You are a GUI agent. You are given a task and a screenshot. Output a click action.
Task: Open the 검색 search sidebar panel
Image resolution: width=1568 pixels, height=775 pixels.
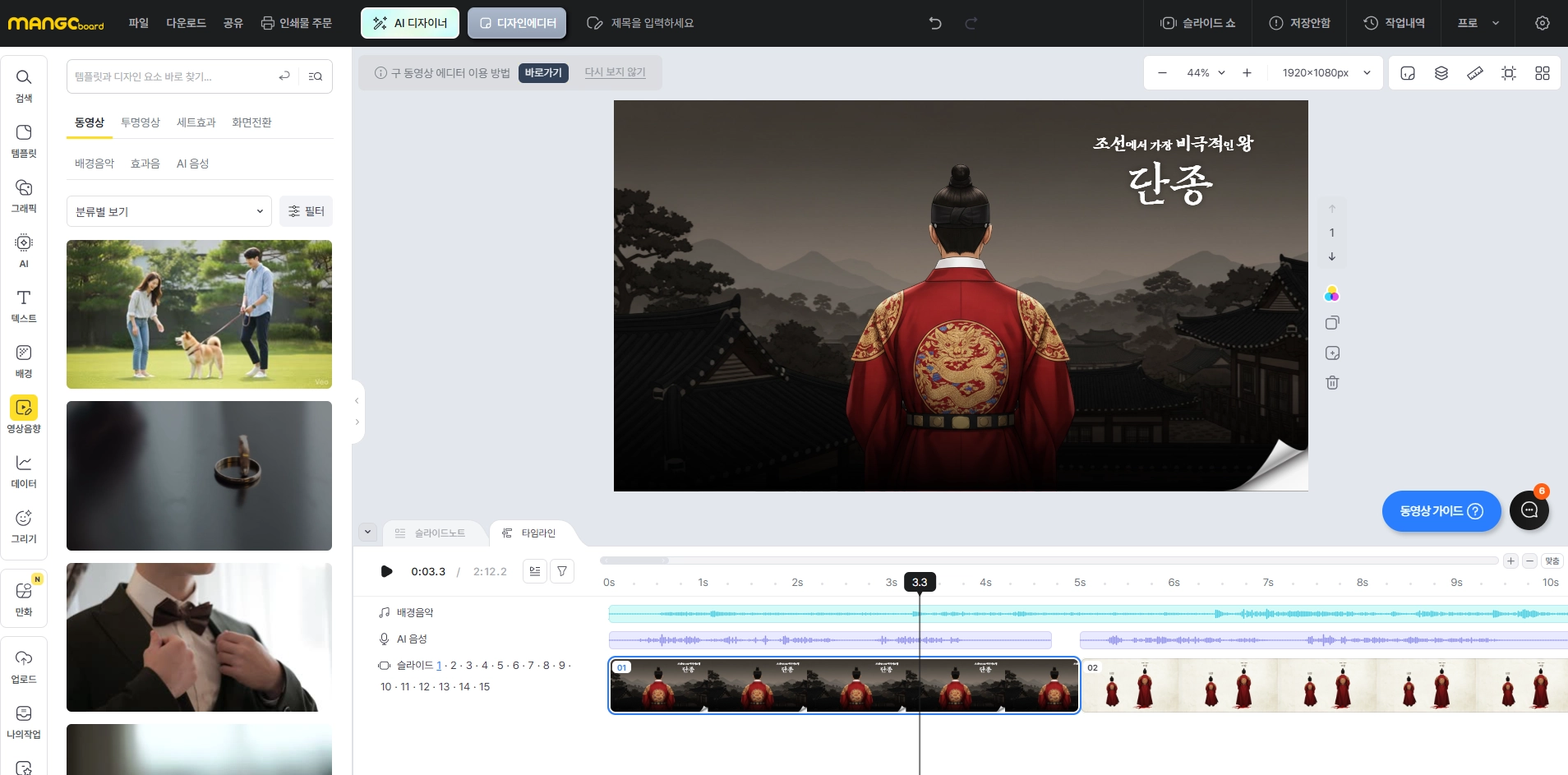[x=24, y=85]
